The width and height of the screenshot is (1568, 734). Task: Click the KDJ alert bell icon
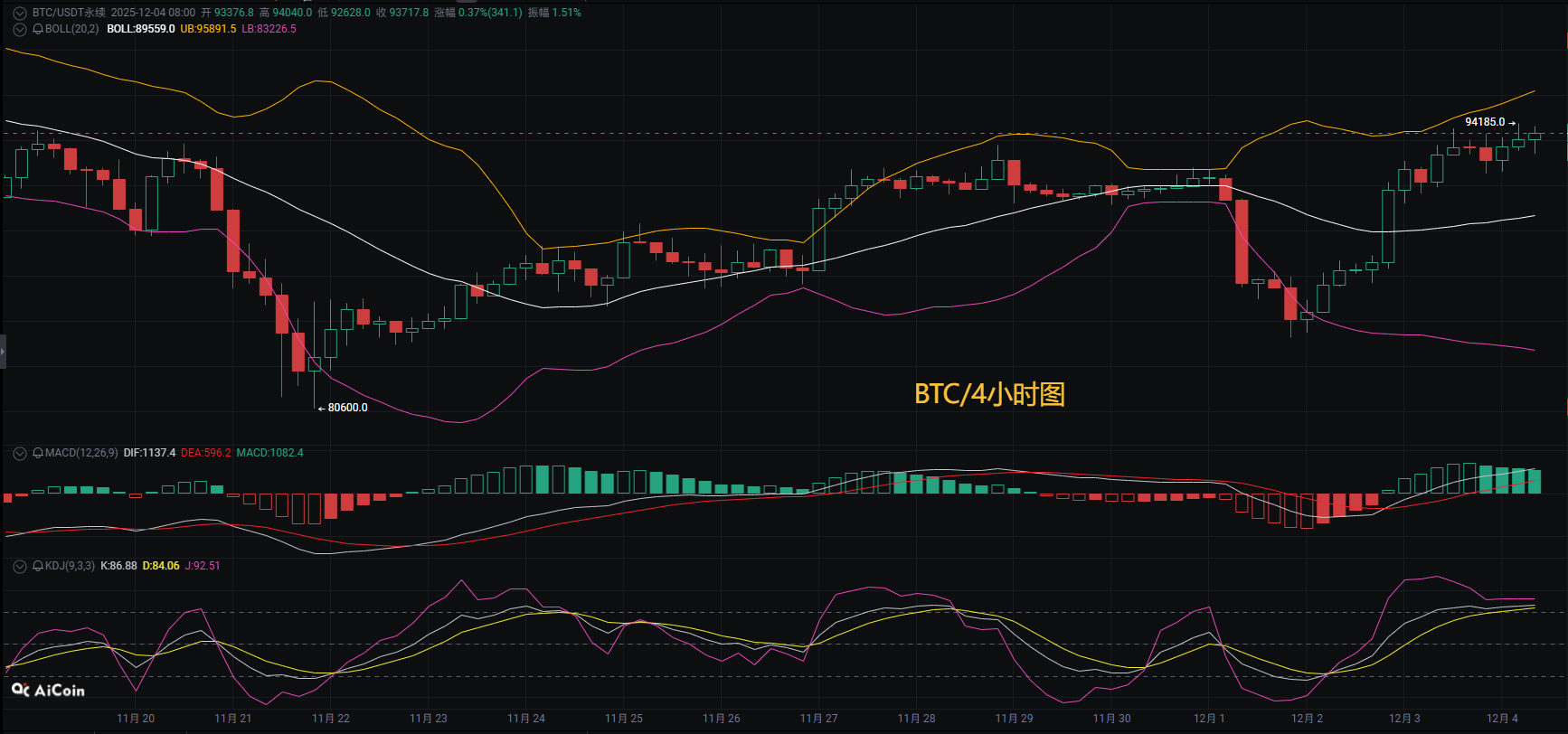click(x=38, y=566)
